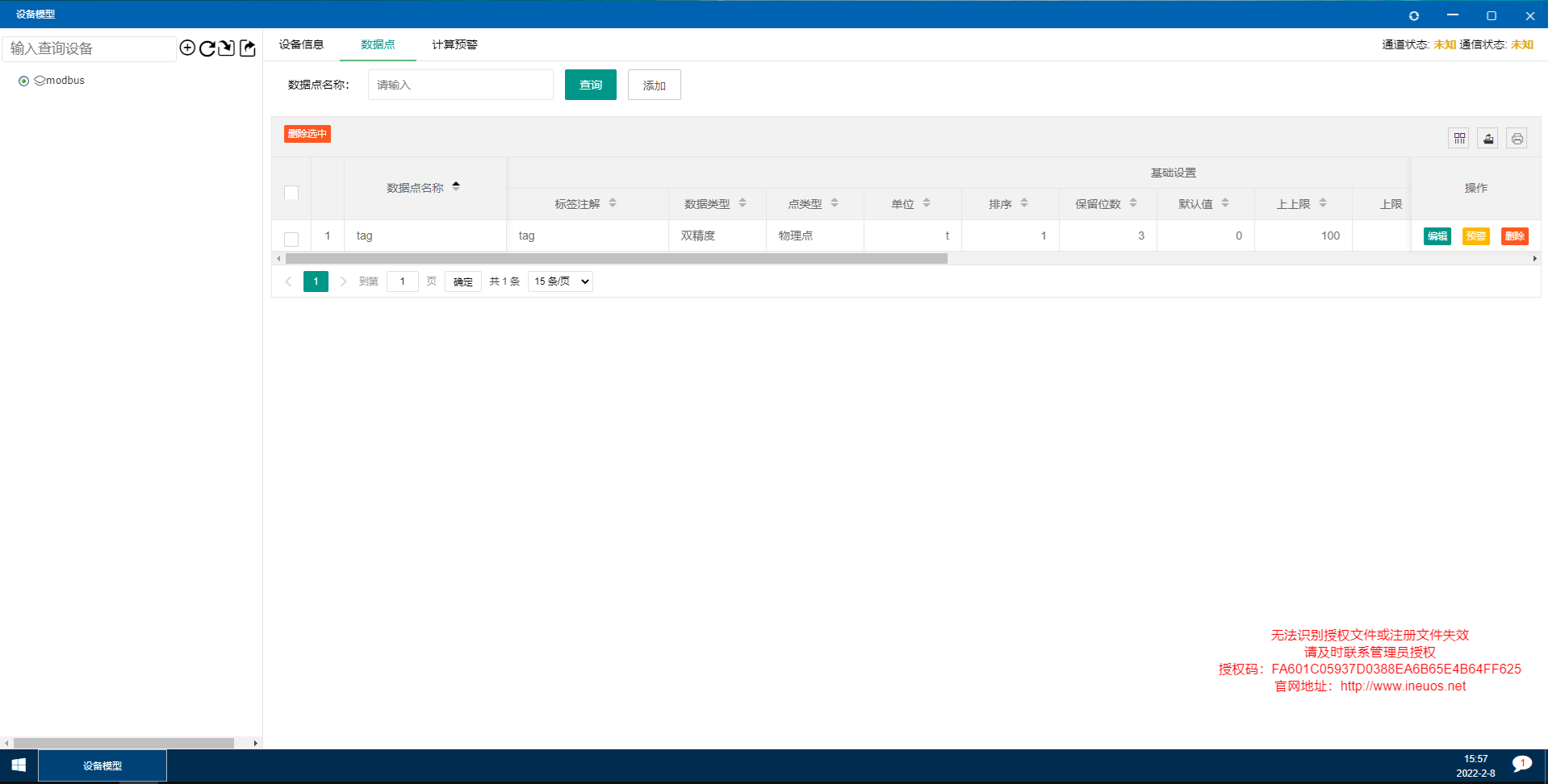This screenshot has height=784, width=1548.
Task: Click the 确定 page jump button
Action: tap(463, 281)
